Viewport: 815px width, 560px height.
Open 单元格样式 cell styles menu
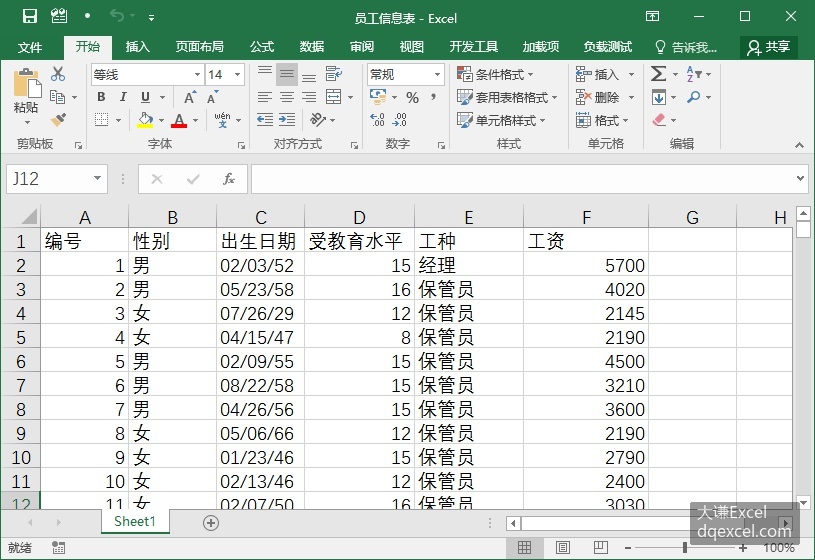(501, 120)
